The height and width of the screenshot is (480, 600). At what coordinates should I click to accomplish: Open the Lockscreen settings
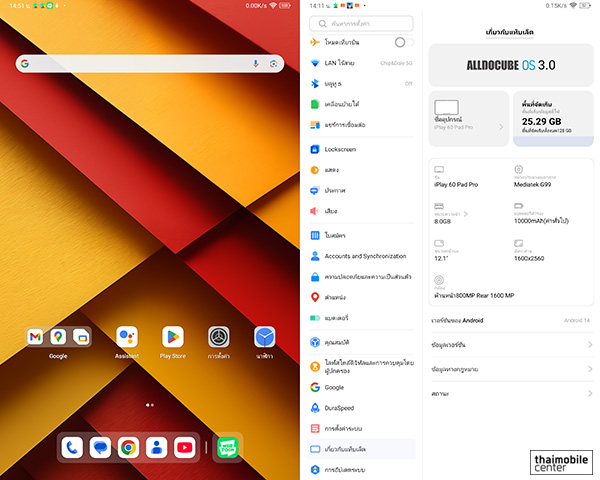point(361,149)
